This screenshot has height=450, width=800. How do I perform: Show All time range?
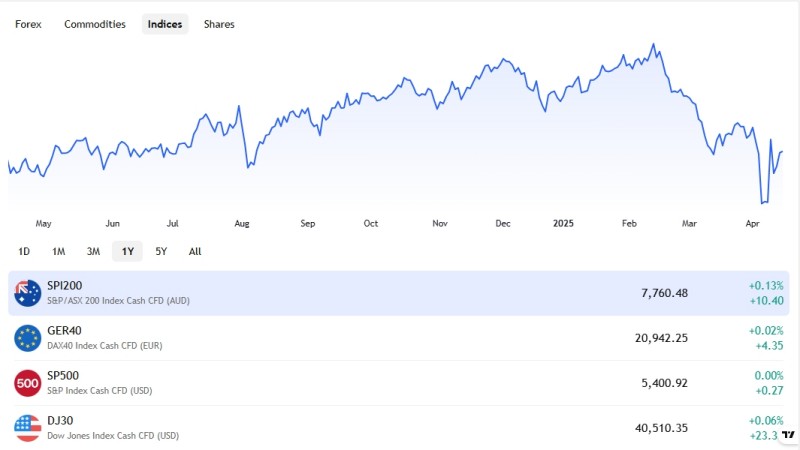pos(195,251)
